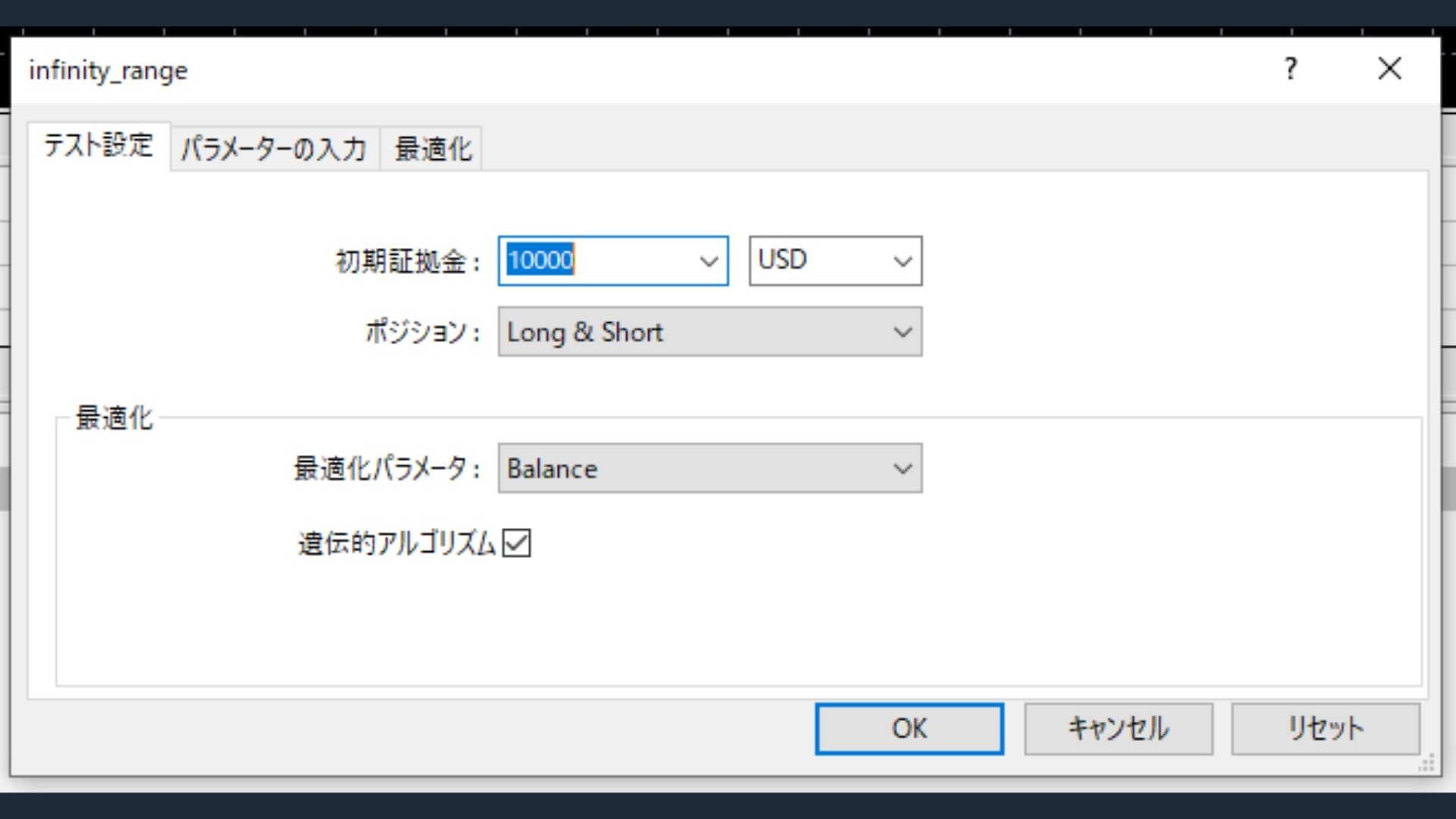
Task: Toggle the 遺伝的アルゴリズム checkbox
Action: 516,543
